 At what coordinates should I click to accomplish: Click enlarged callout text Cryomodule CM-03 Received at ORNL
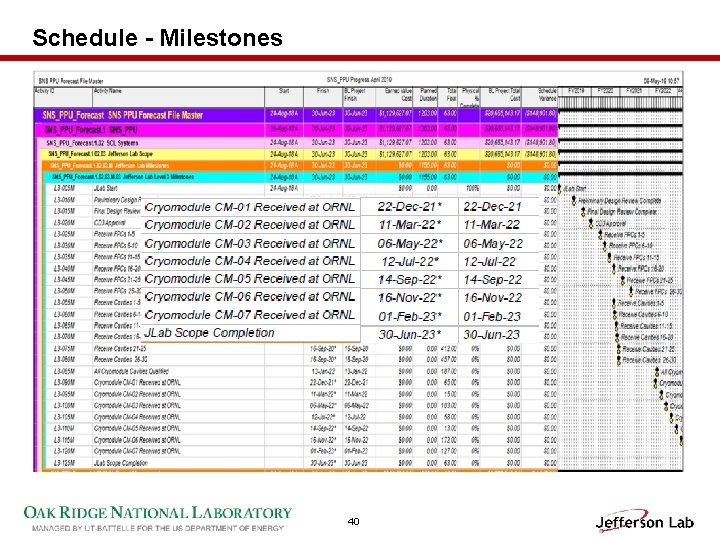[x=249, y=243]
